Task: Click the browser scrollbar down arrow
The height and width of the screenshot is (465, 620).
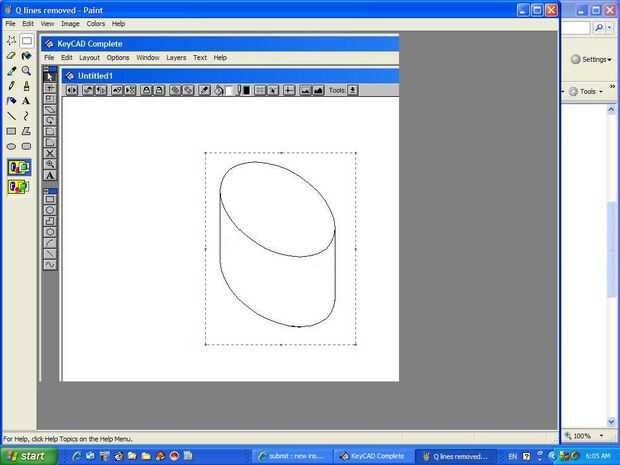Action: coord(611,421)
